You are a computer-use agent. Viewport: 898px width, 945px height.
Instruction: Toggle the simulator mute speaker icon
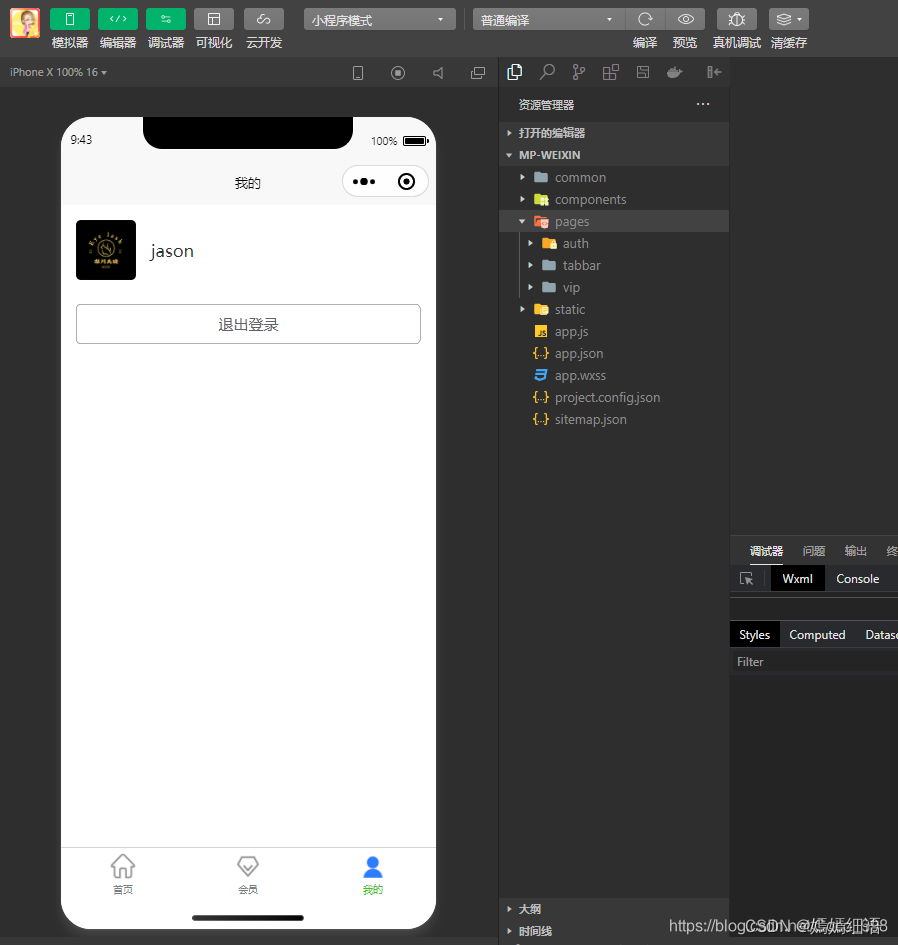438,73
